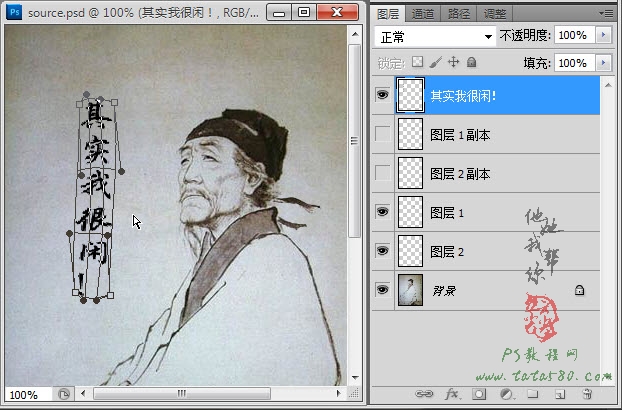This screenshot has height=410, width=622.
Task: Click the lock icon on 背景 layer
Action: [579, 290]
